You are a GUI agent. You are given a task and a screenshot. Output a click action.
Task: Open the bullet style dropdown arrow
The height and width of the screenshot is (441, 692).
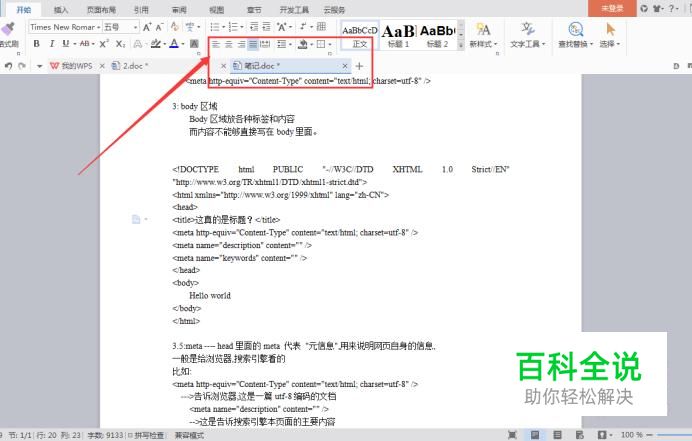click(223, 27)
